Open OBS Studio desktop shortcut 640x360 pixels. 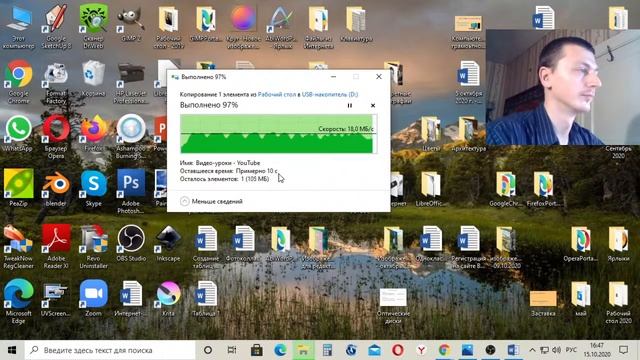[x=131, y=243]
